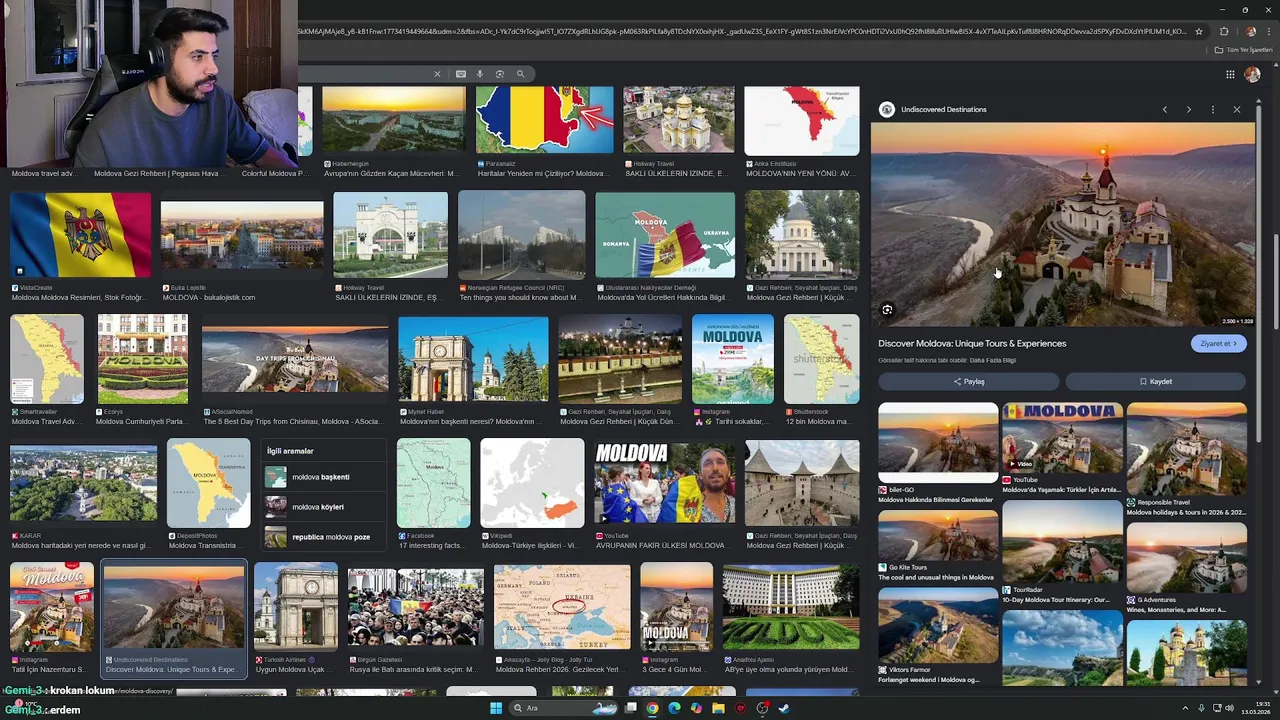Open the Google apps grid

(1230, 74)
